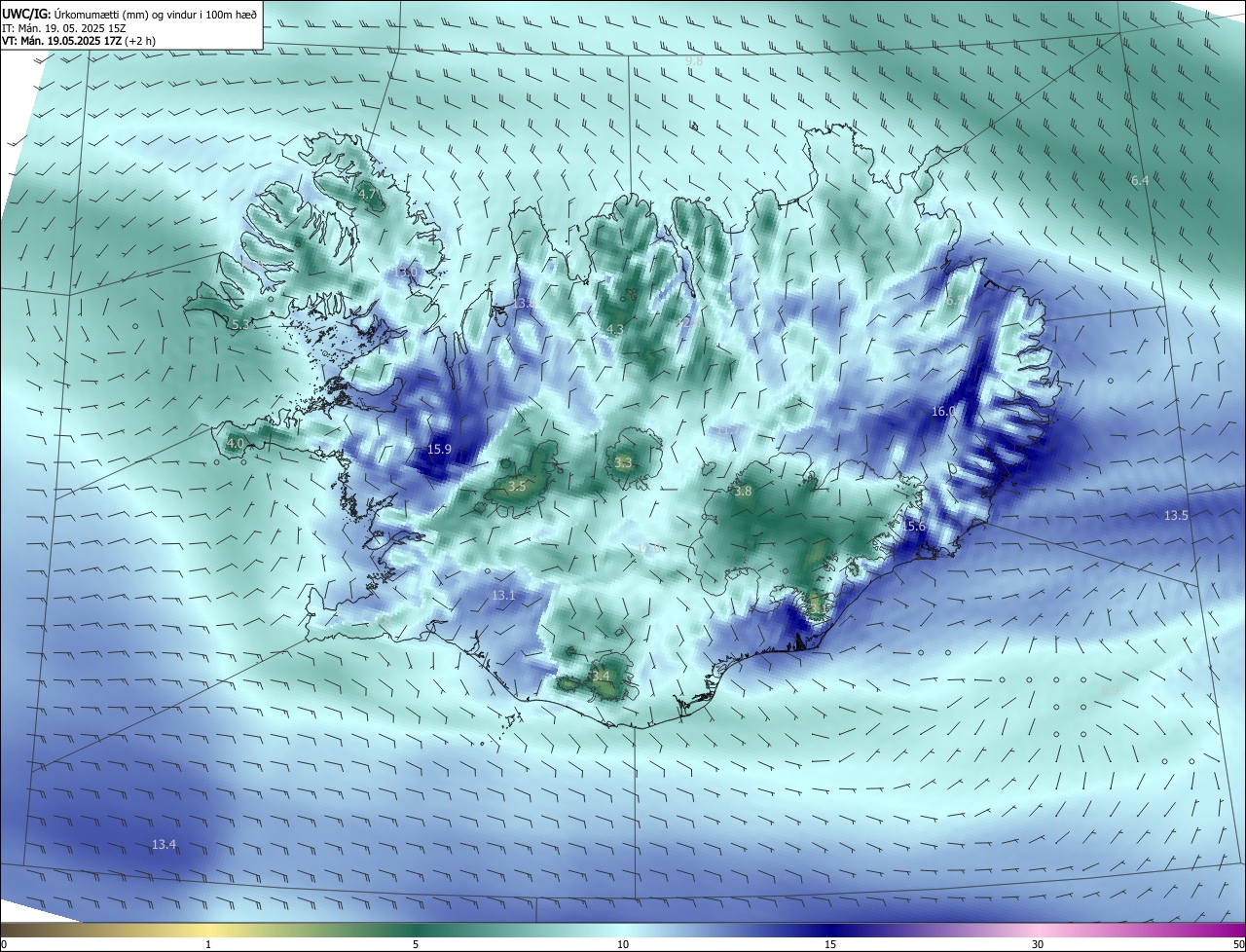Click the title text 'Úrkomumætti (mm) og vindur í 100m hæð'
The width and height of the screenshot is (1246, 952).
click(x=156, y=13)
